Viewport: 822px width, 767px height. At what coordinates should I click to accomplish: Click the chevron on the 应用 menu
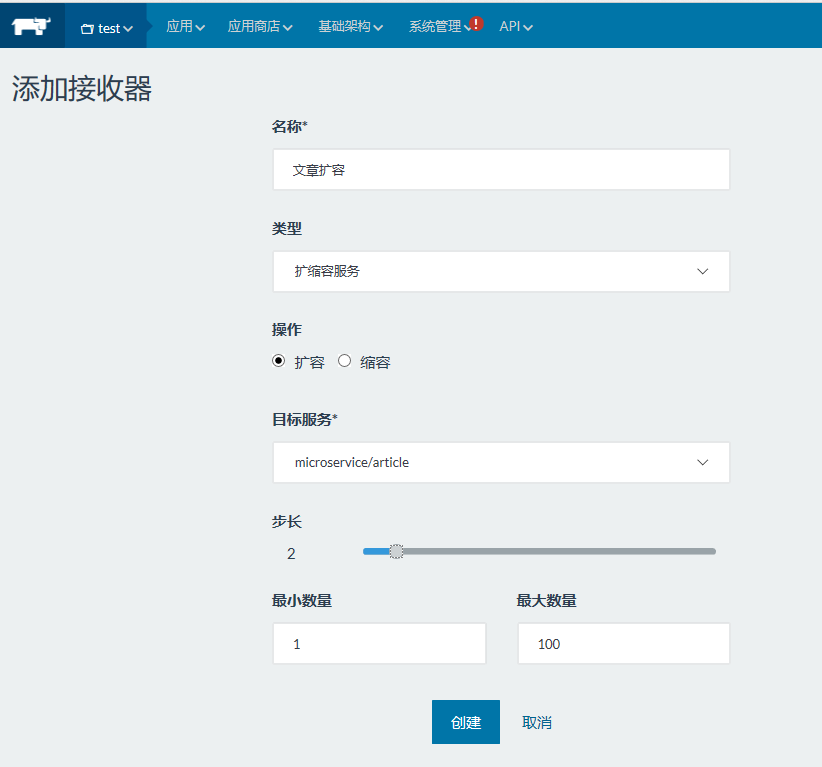coord(198,28)
